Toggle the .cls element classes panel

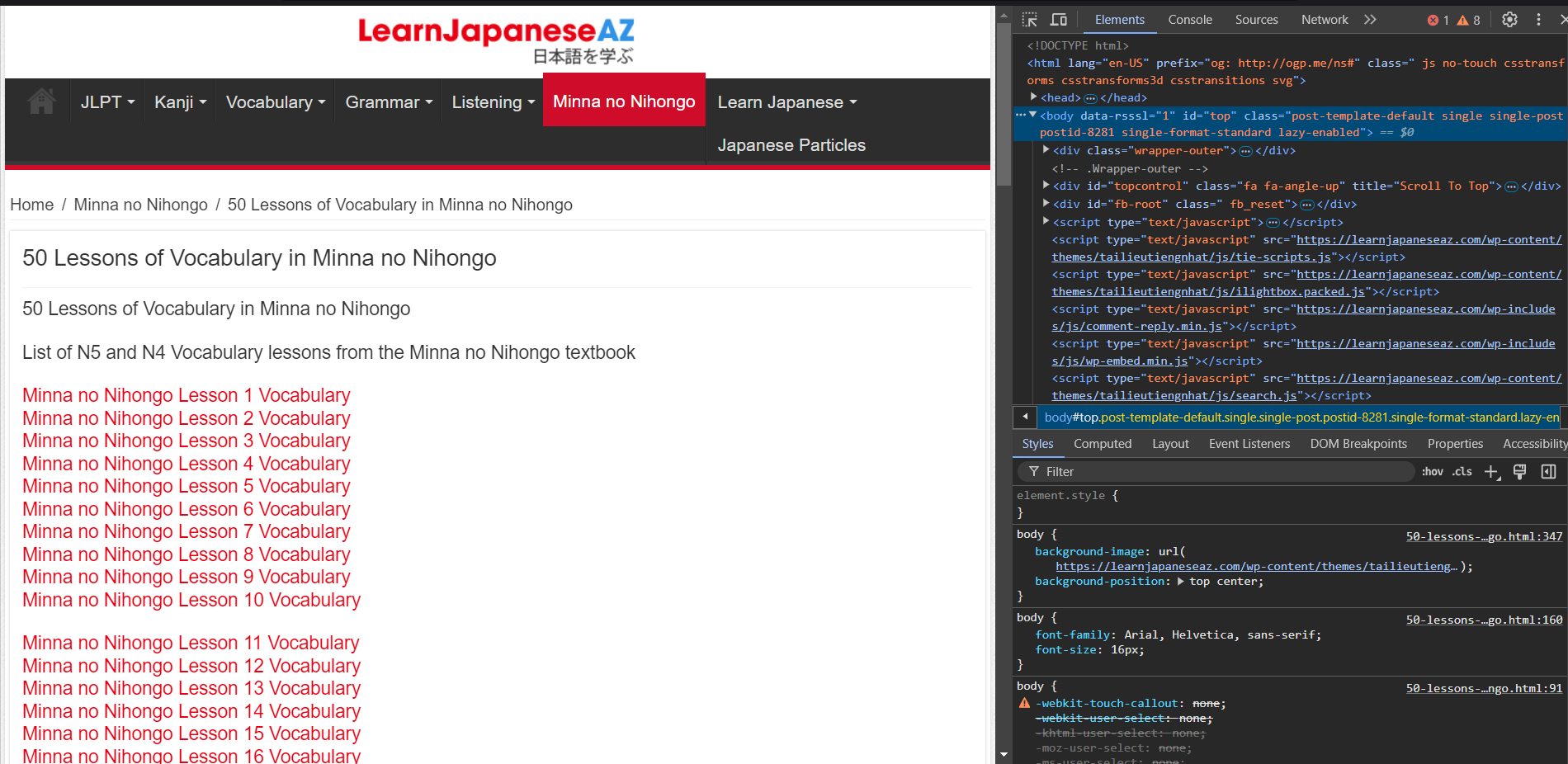point(1462,472)
